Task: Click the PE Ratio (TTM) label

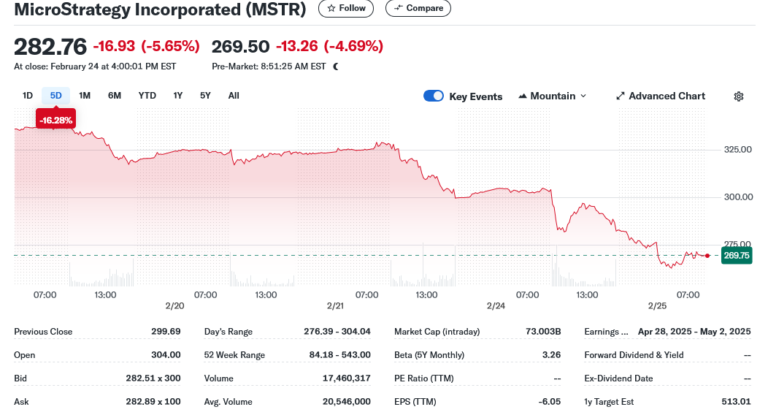Action: pos(424,378)
